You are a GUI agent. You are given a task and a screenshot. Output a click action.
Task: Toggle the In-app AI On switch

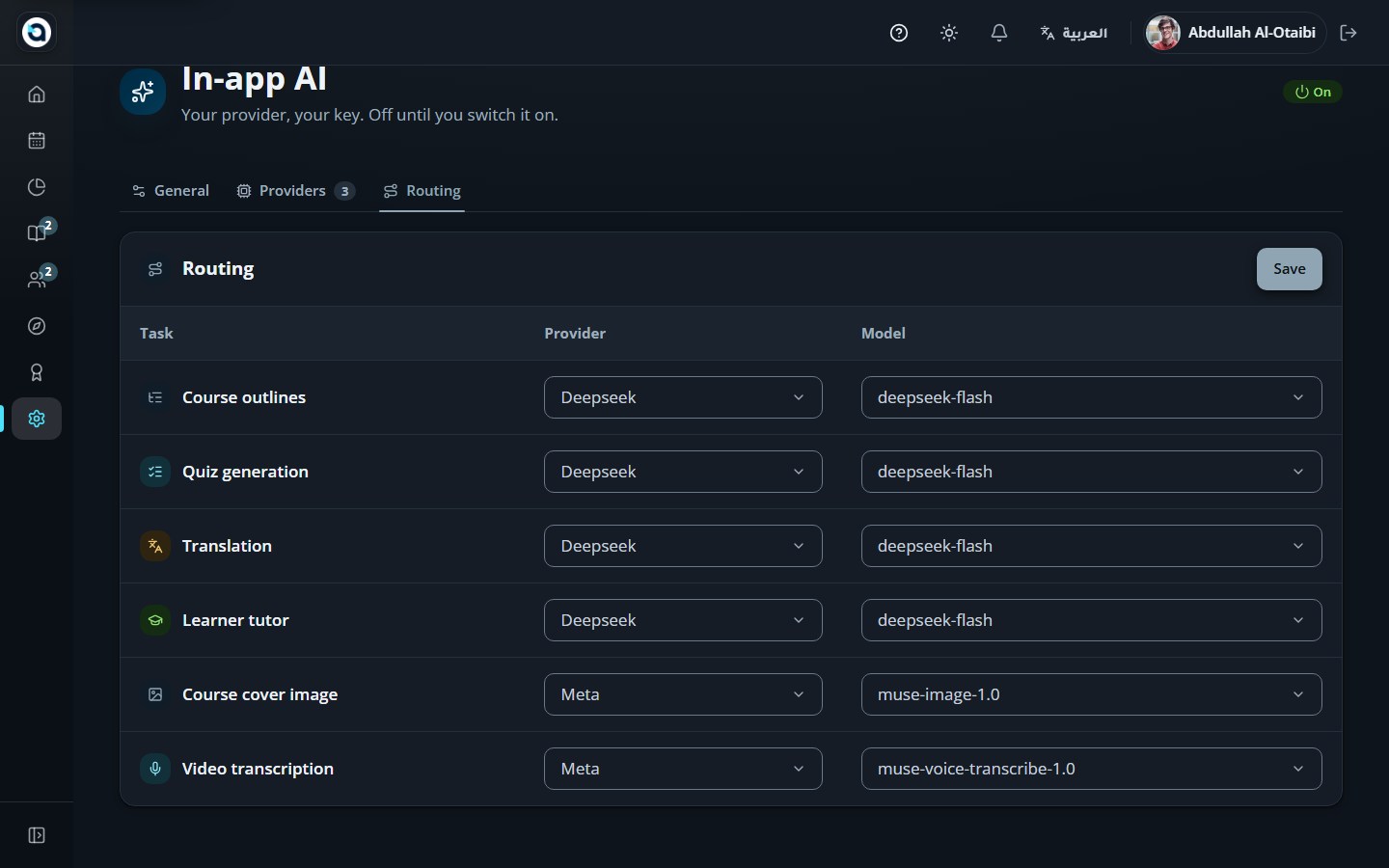pos(1313,92)
